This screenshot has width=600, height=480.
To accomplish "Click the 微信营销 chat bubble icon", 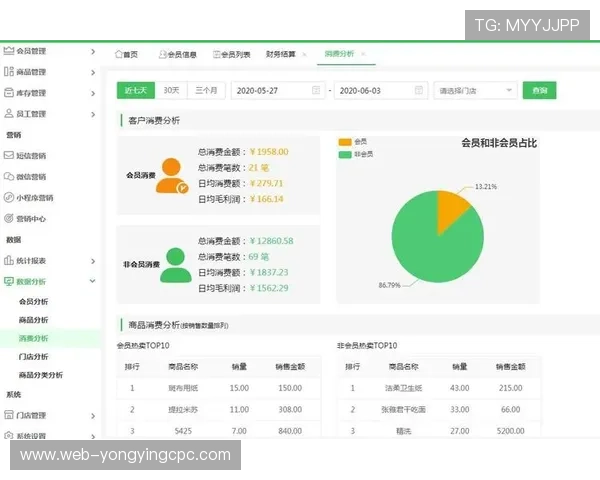I will coord(9,176).
